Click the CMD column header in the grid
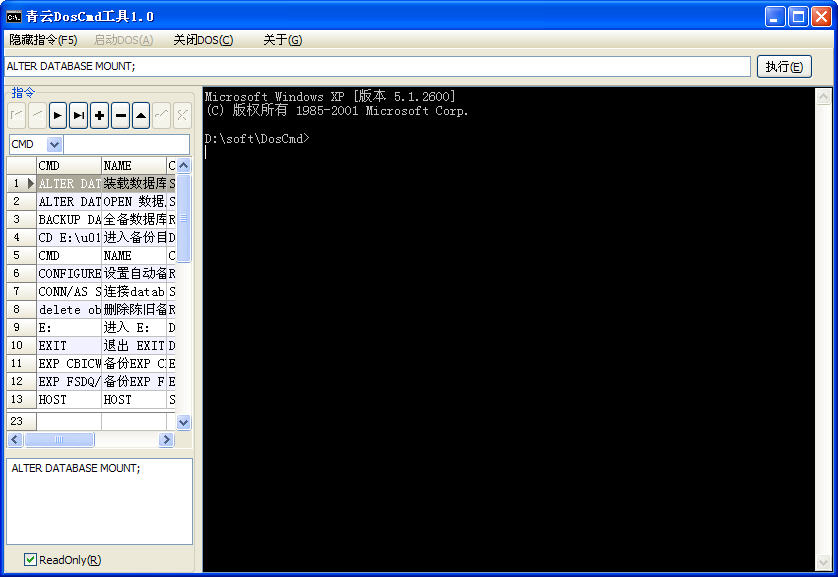Viewport: 838px width, 577px height. tap(69, 166)
